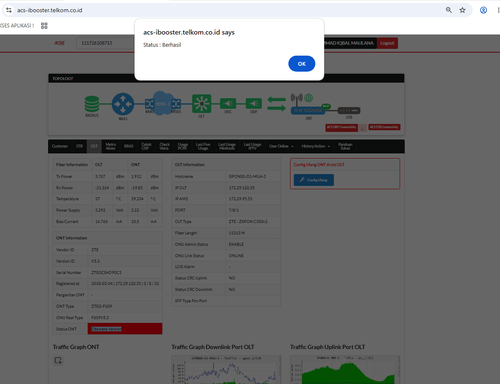Click the Hostname value GPON00-D1-MUA-3
The image size is (500, 384).
point(247,176)
